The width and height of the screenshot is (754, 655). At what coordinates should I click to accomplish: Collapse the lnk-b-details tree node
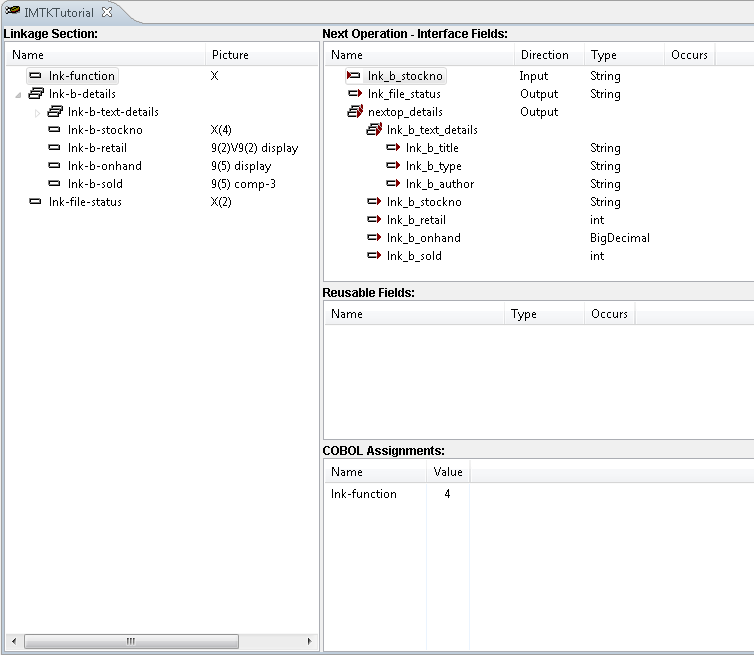[18, 94]
